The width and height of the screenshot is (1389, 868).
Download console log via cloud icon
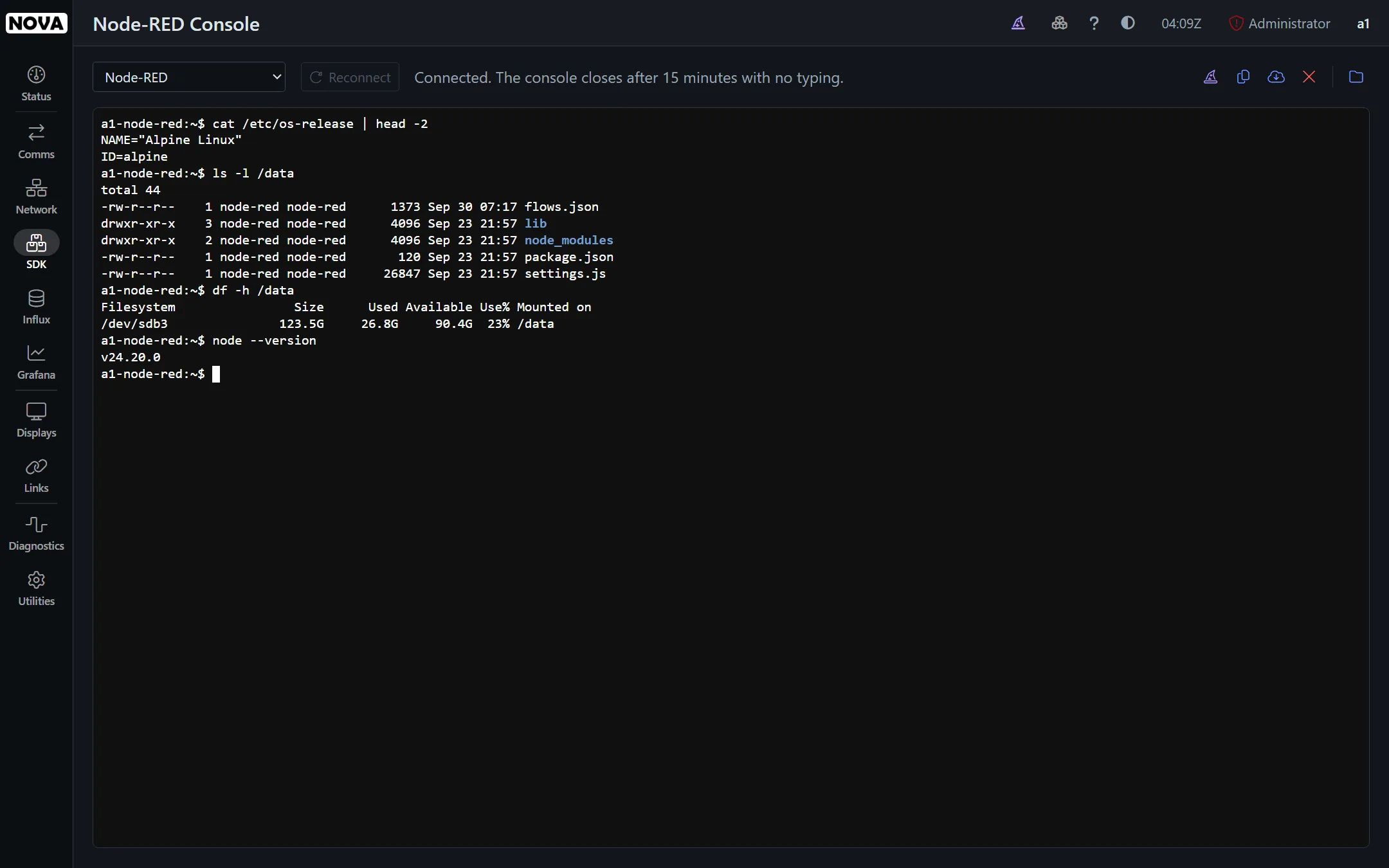pyautogui.click(x=1276, y=77)
